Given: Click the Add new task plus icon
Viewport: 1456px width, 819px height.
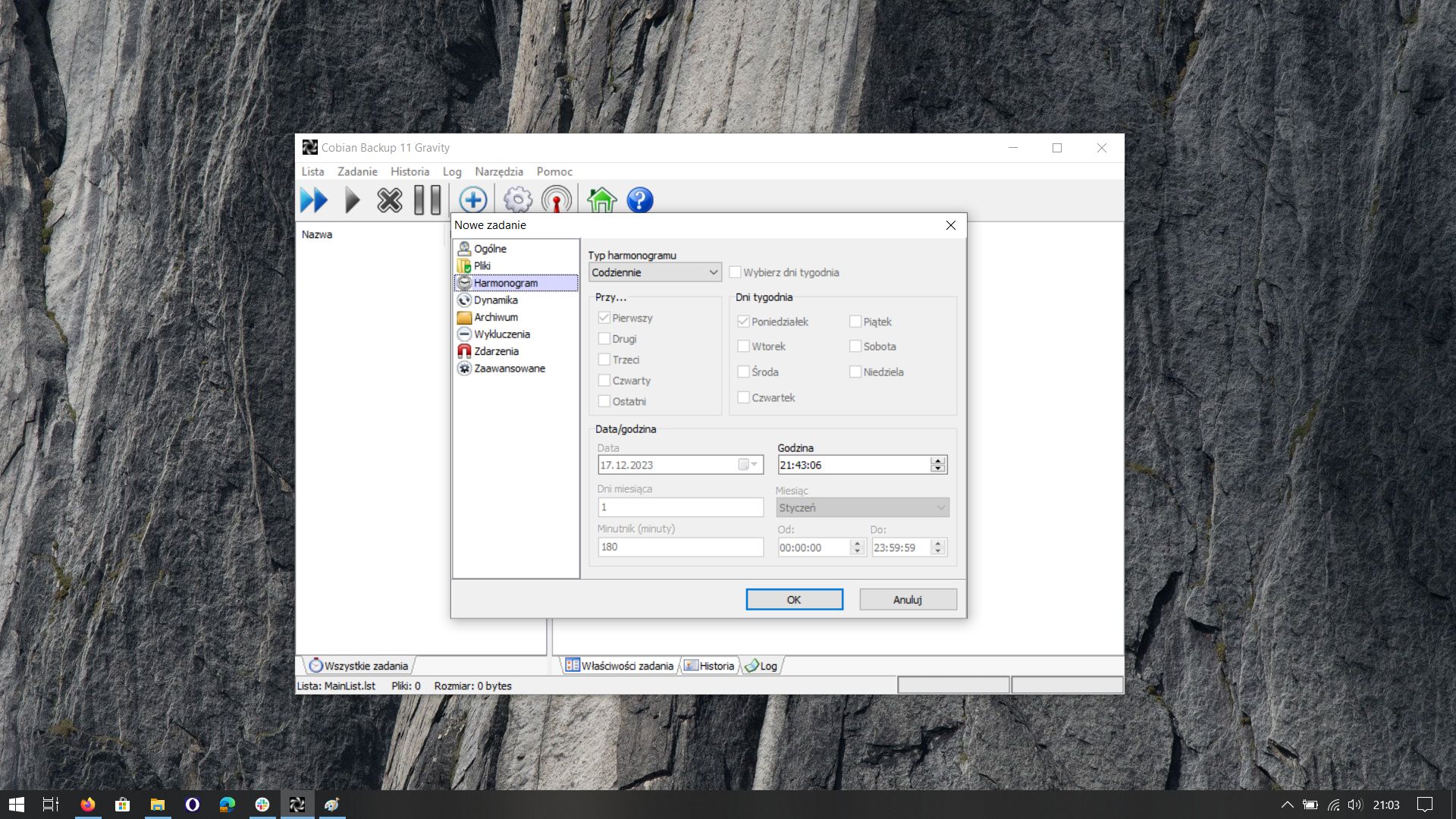Looking at the screenshot, I should 472,201.
